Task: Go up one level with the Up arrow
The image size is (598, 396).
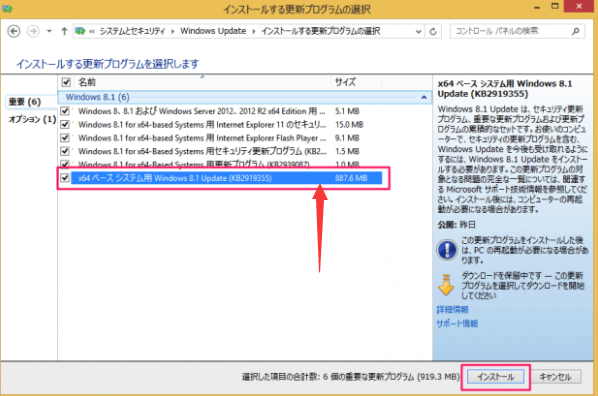Action: coord(64,31)
